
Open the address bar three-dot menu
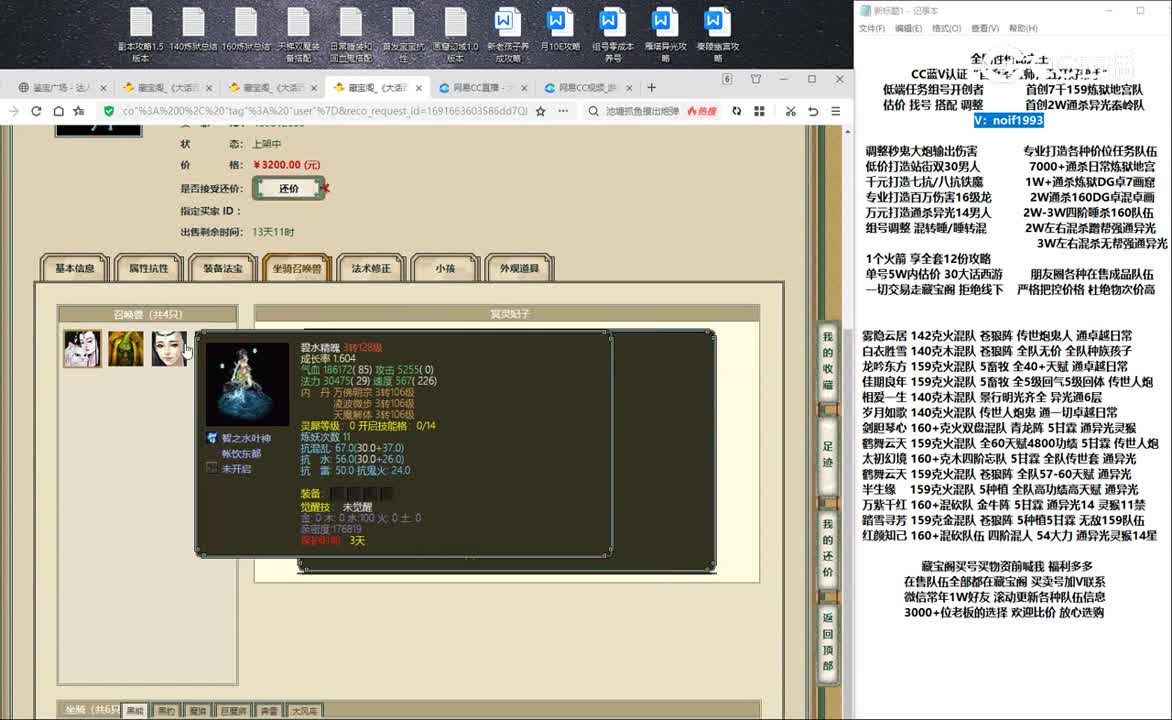point(563,111)
